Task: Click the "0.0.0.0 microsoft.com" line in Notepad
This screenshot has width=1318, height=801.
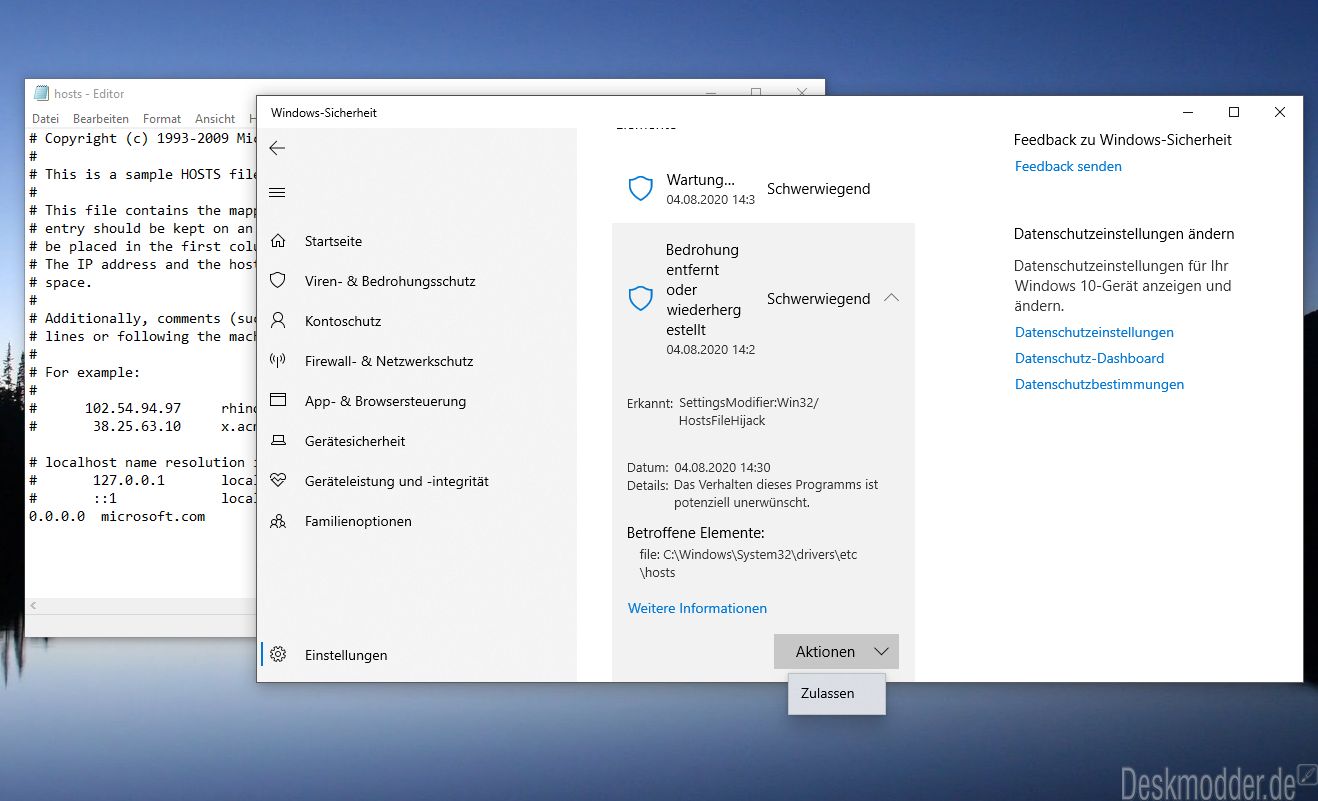Action: point(117,516)
